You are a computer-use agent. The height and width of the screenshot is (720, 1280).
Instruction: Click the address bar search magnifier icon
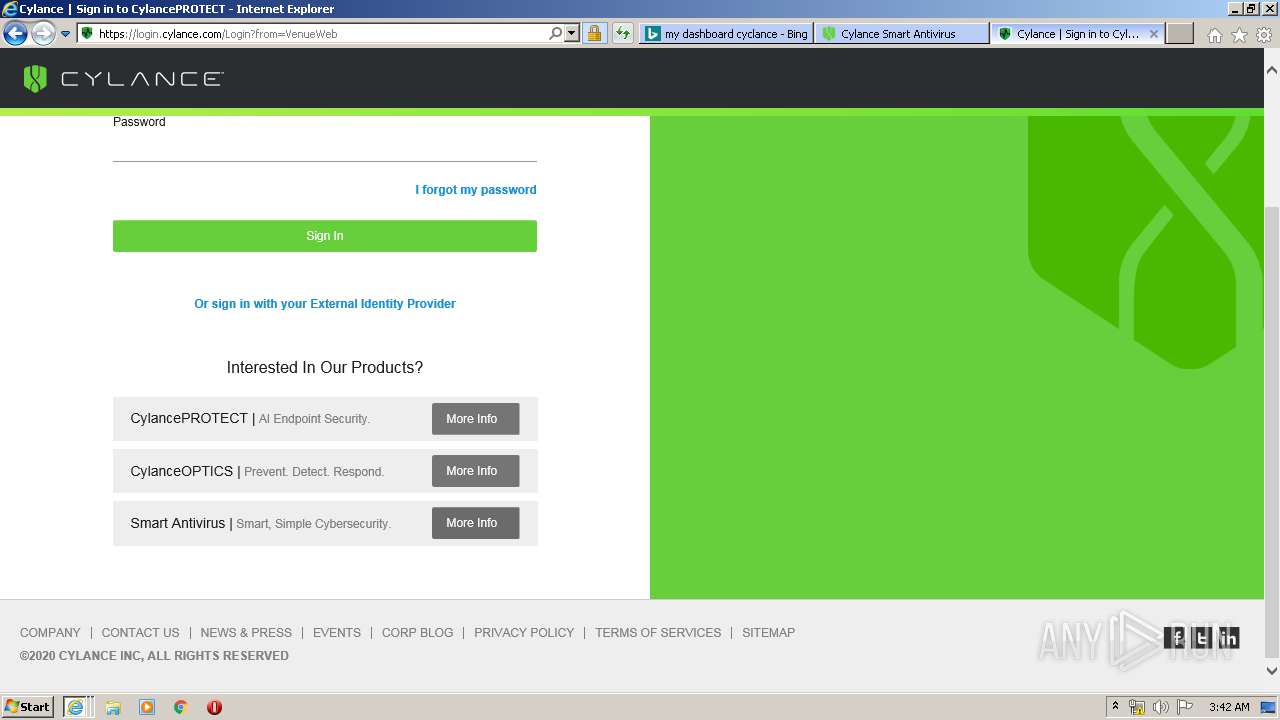(x=556, y=33)
